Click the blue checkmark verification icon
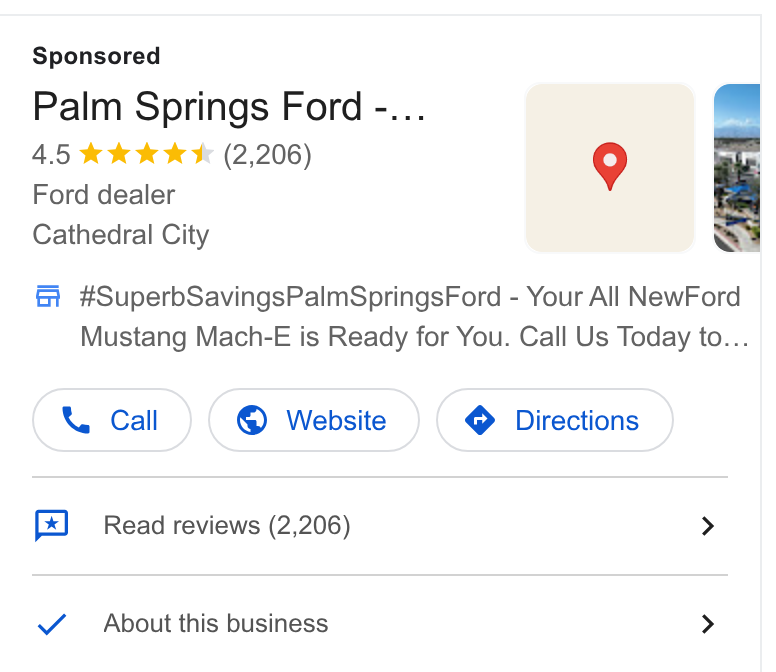776x672 pixels. pyautogui.click(x=52, y=624)
